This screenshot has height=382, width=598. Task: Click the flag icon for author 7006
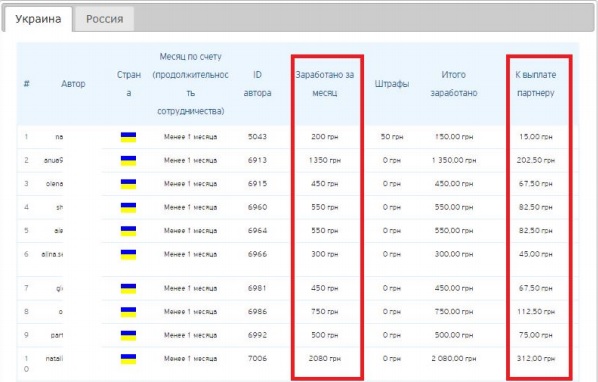128,359
